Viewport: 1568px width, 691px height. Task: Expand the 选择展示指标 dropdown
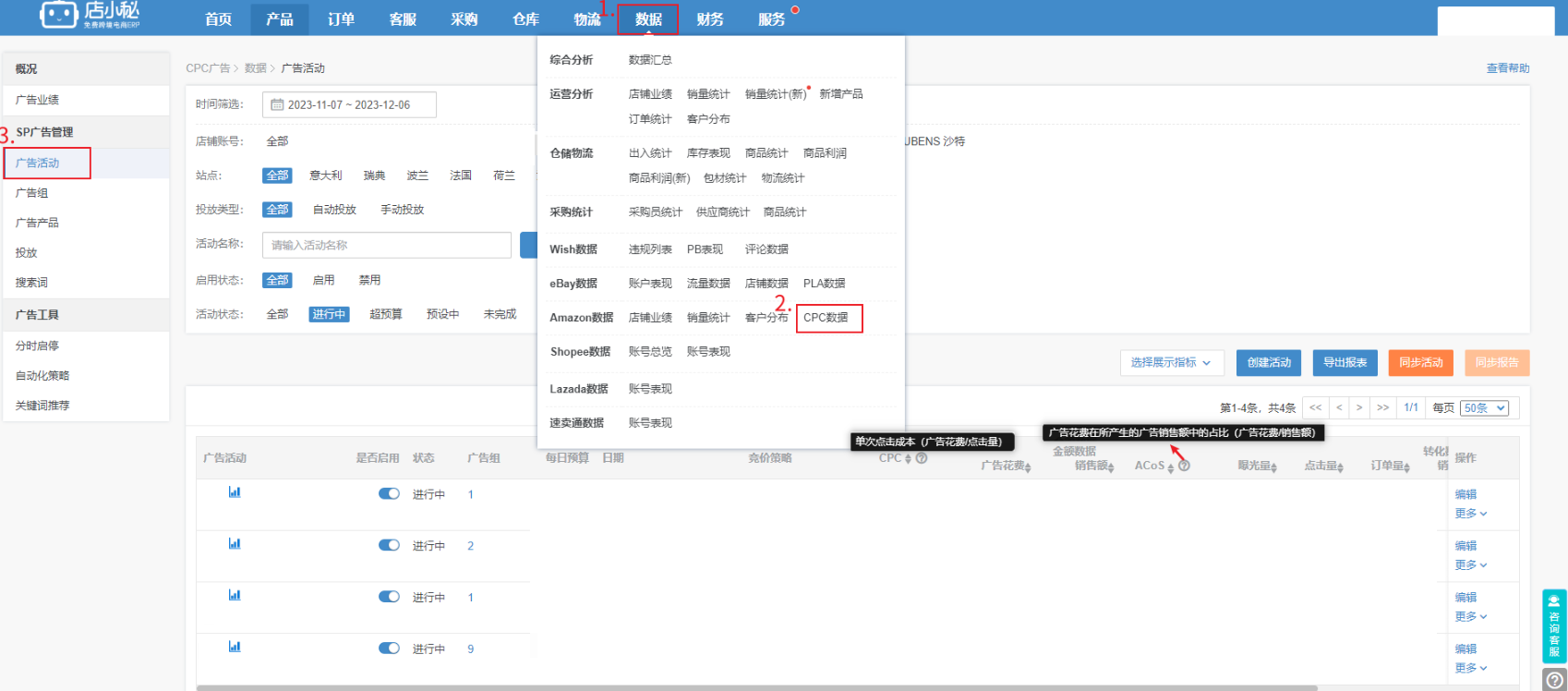[x=1171, y=363]
